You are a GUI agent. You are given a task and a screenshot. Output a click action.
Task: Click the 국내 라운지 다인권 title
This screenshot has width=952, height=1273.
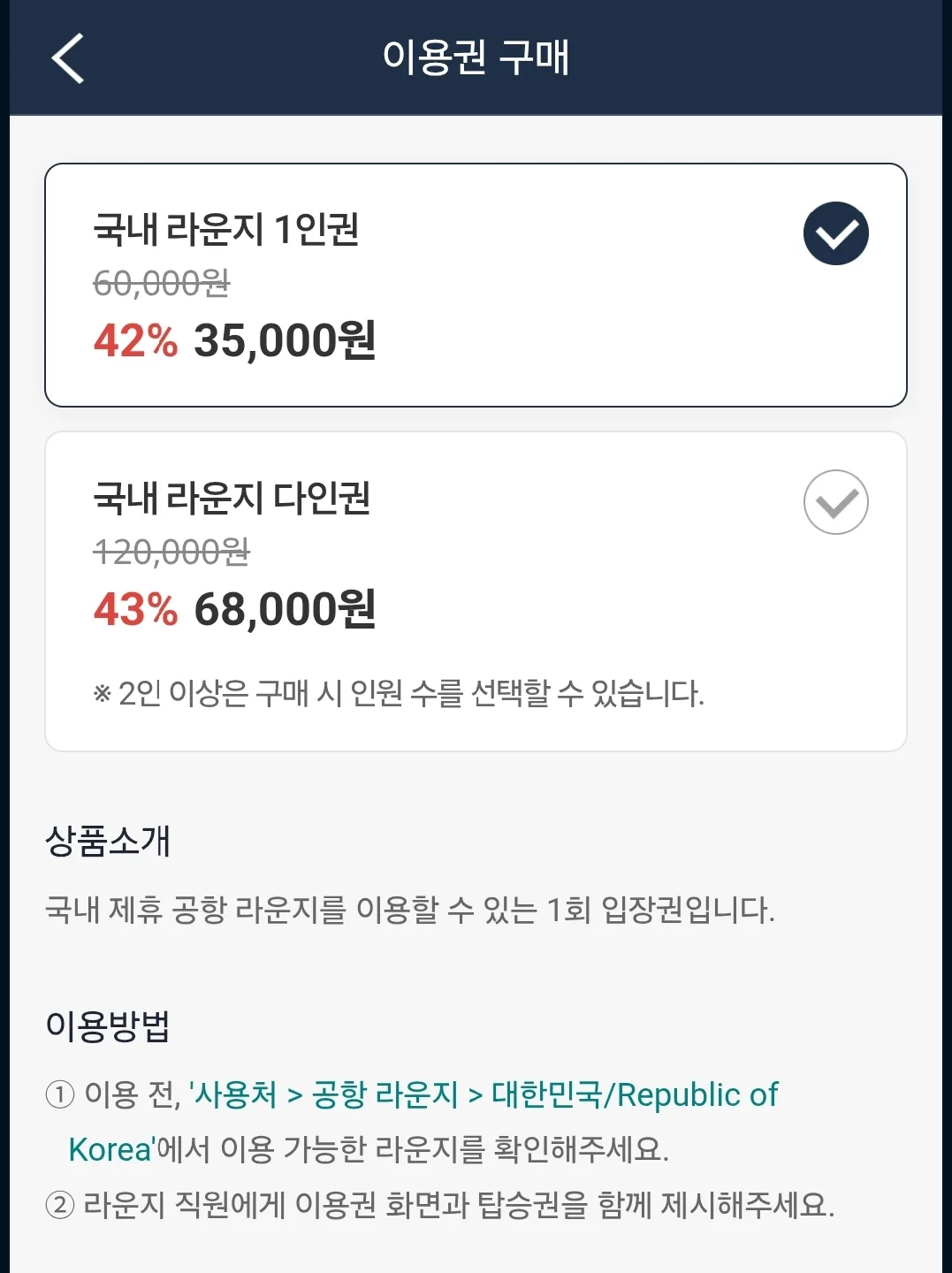[232, 498]
